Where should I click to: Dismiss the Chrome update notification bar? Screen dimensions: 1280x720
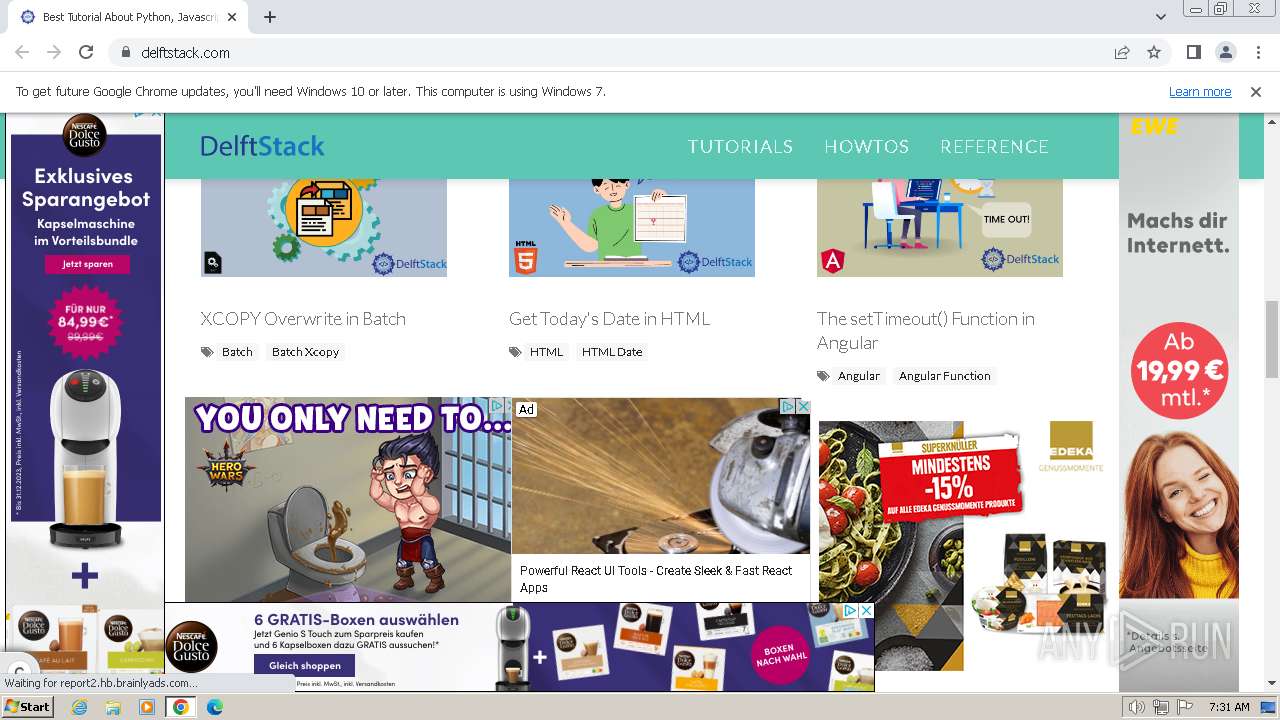(x=1256, y=91)
